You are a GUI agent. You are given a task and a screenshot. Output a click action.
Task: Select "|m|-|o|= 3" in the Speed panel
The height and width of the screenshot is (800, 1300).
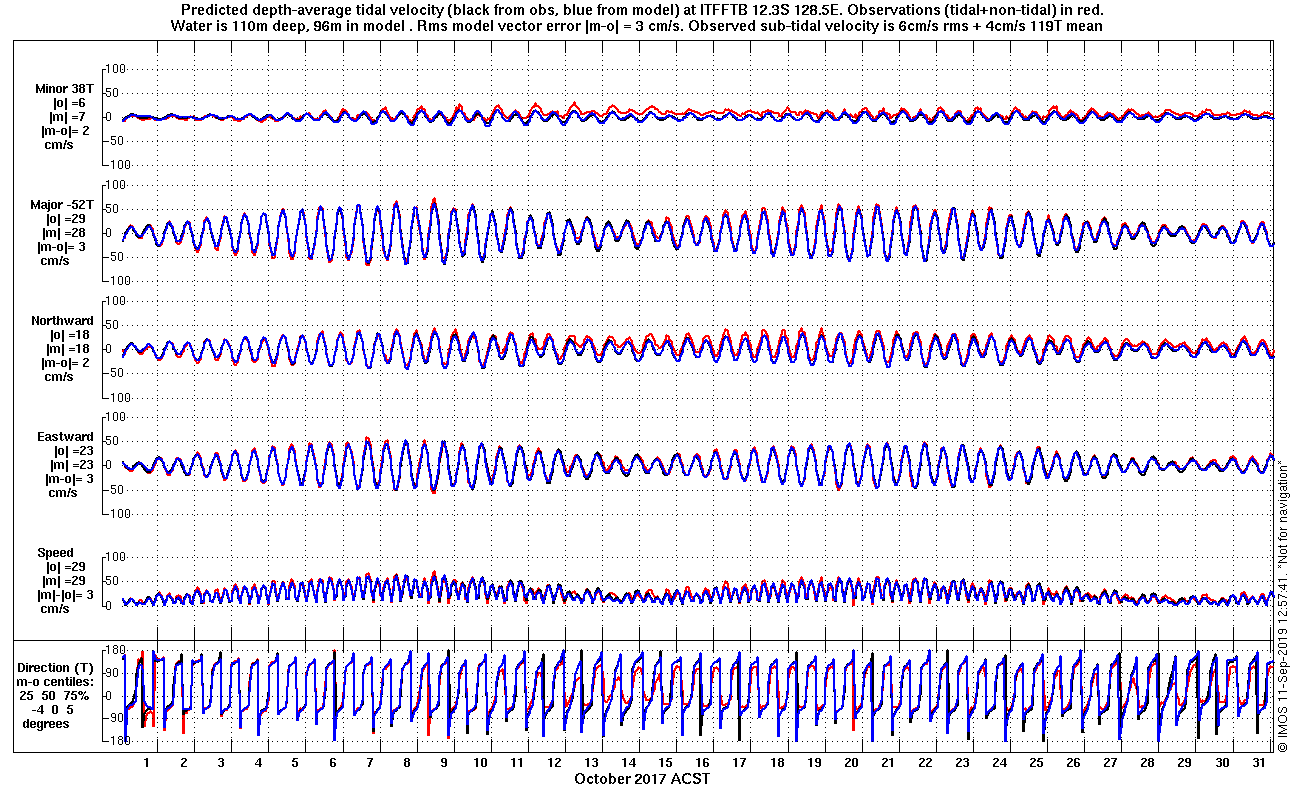click(67, 594)
